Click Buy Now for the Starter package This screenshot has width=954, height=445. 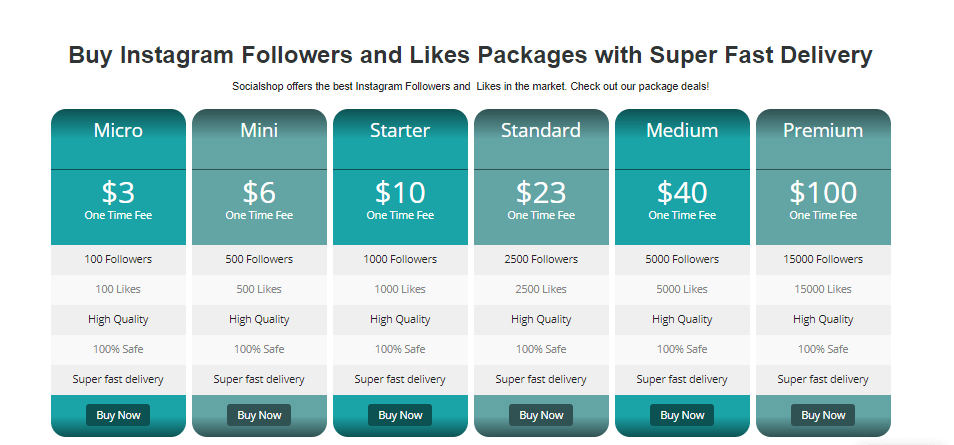click(400, 415)
